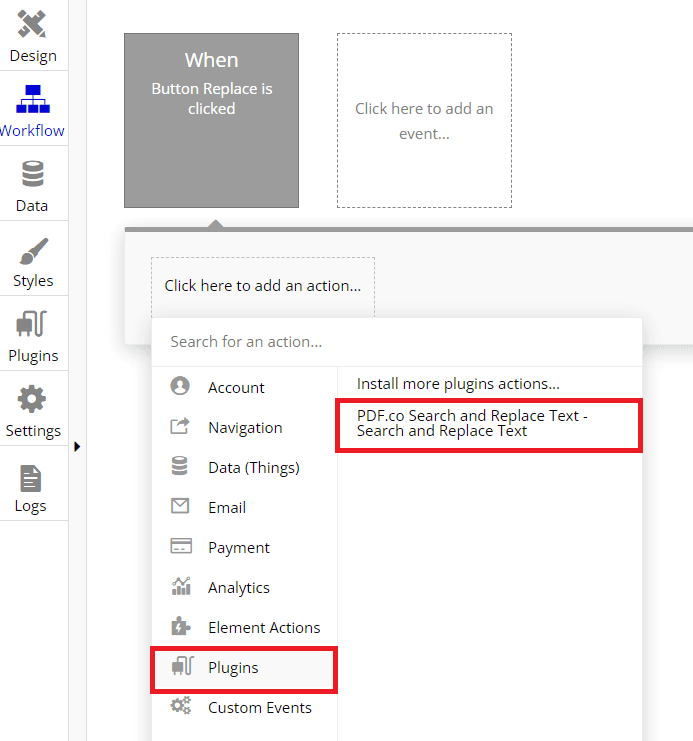The height and width of the screenshot is (741, 693).
Task: Click the Account category user icon
Action: tap(180, 387)
